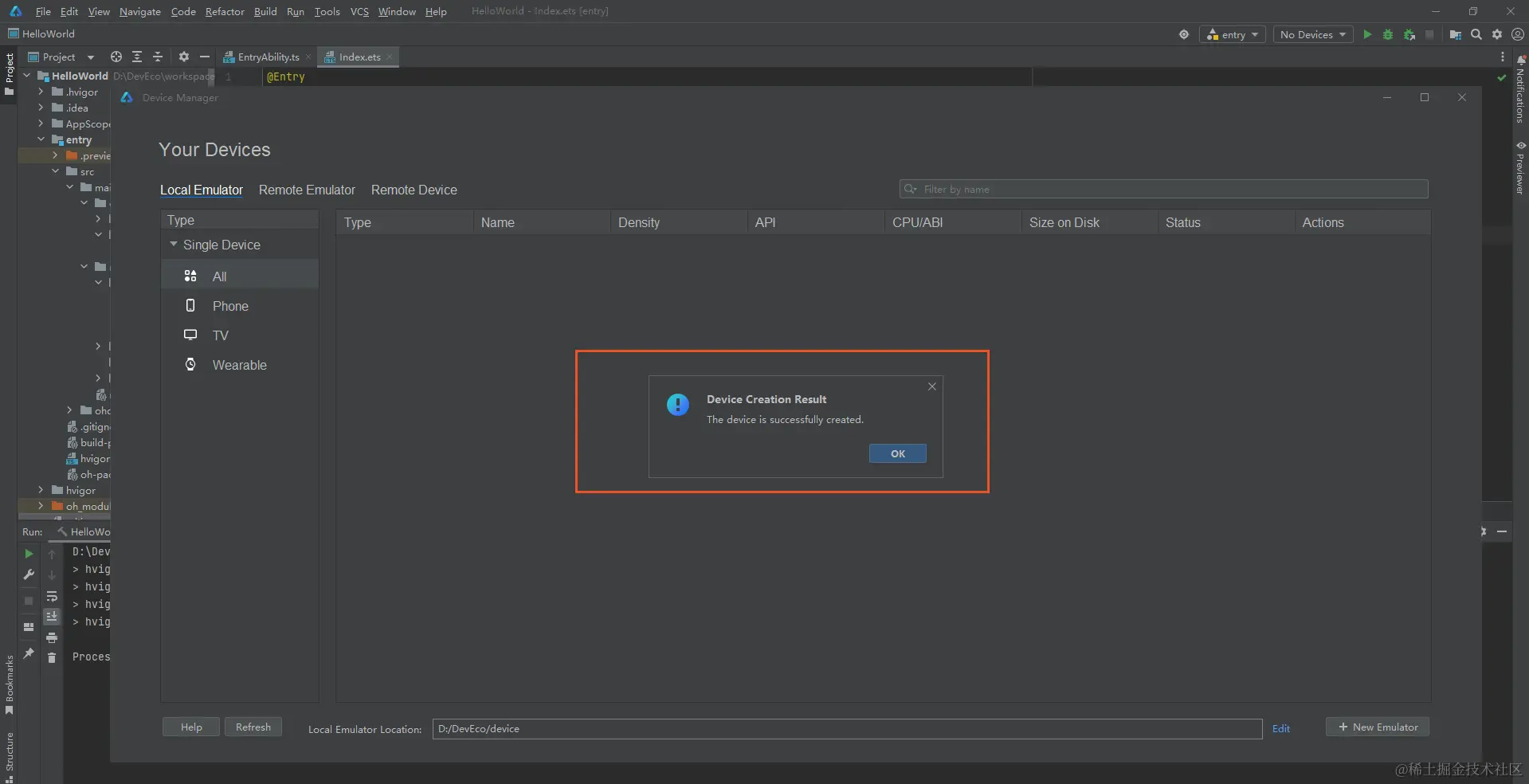Open the Previewer side panel
1529x784 pixels.
[x=1520, y=168]
